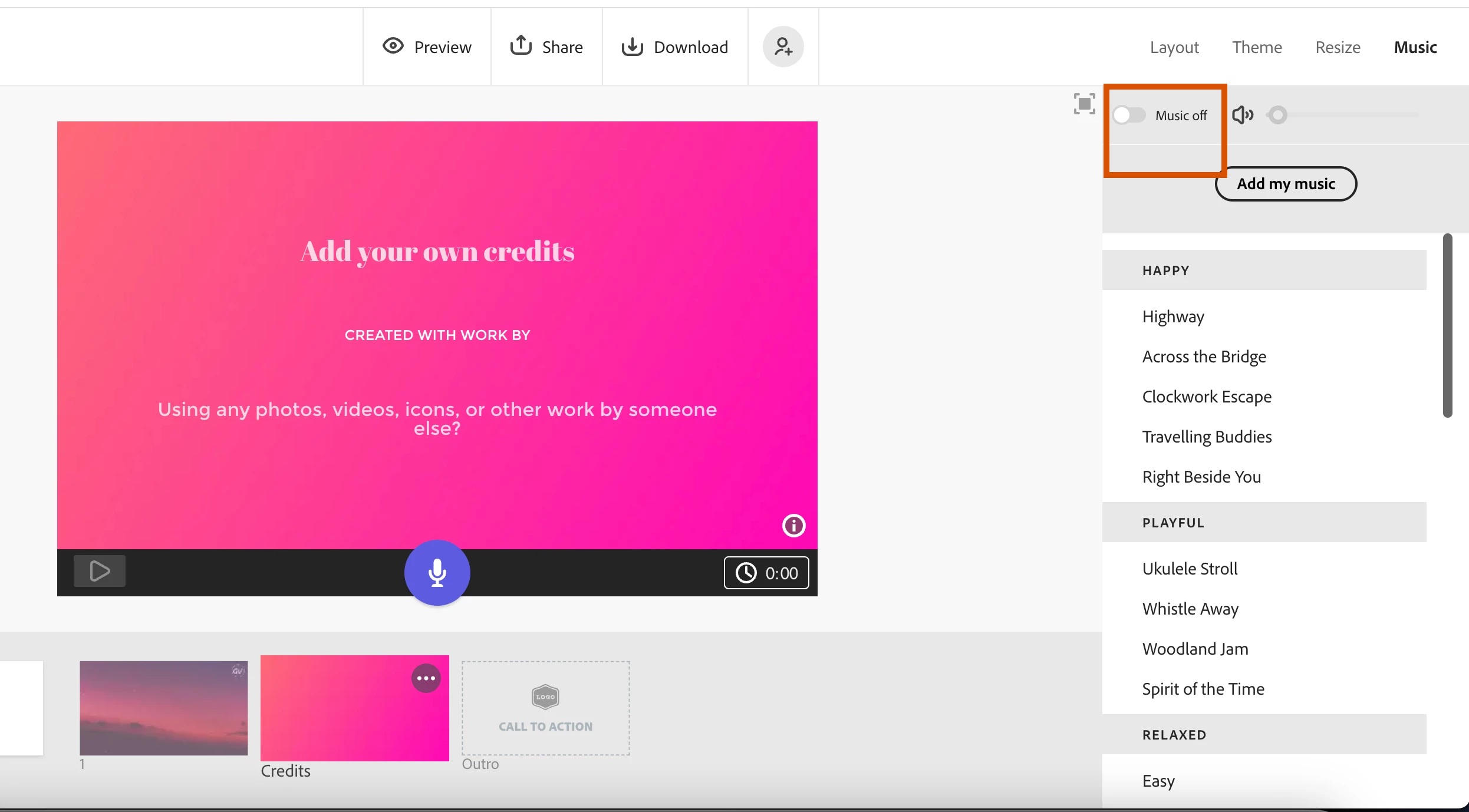Open the Layout tab
Image resolution: width=1469 pixels, height=812 pixels.
pyautogui.click(x=1174, y=47)
